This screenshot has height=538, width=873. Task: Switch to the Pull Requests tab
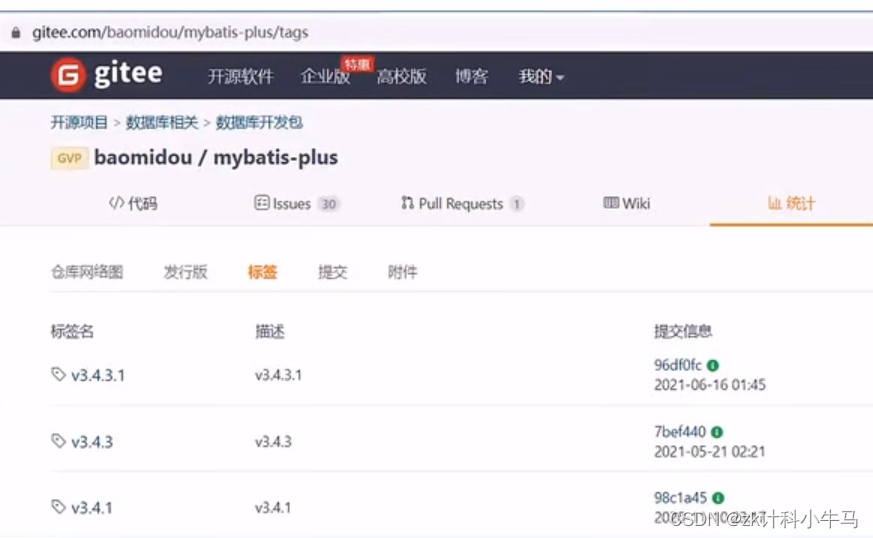(x=462, y=203)
